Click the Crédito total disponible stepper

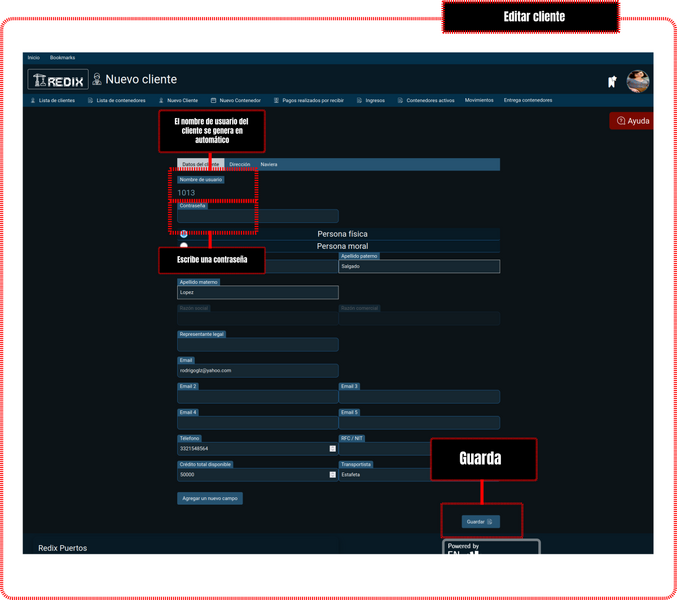point(332,475)
